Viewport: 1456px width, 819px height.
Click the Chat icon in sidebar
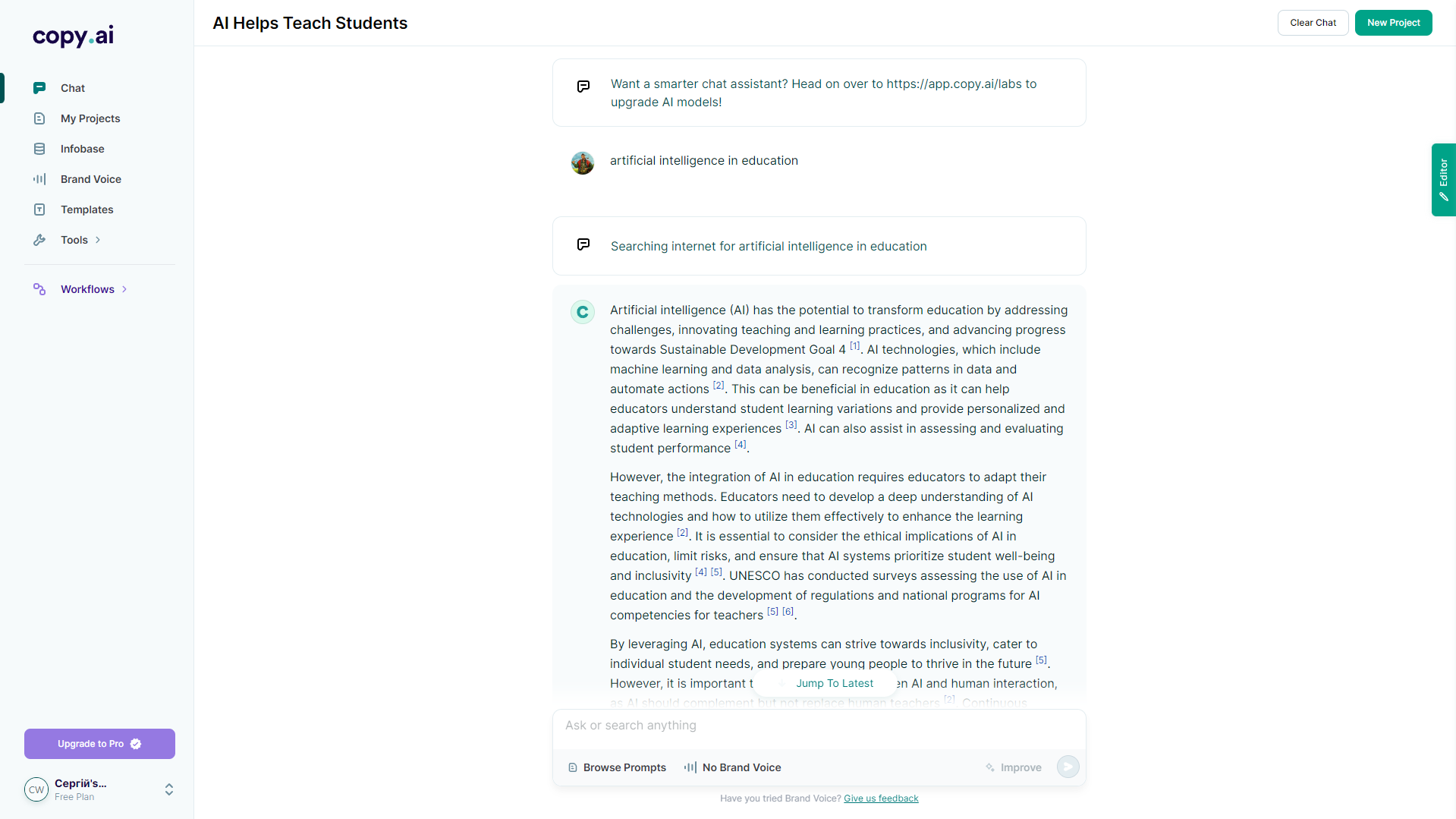39,88
